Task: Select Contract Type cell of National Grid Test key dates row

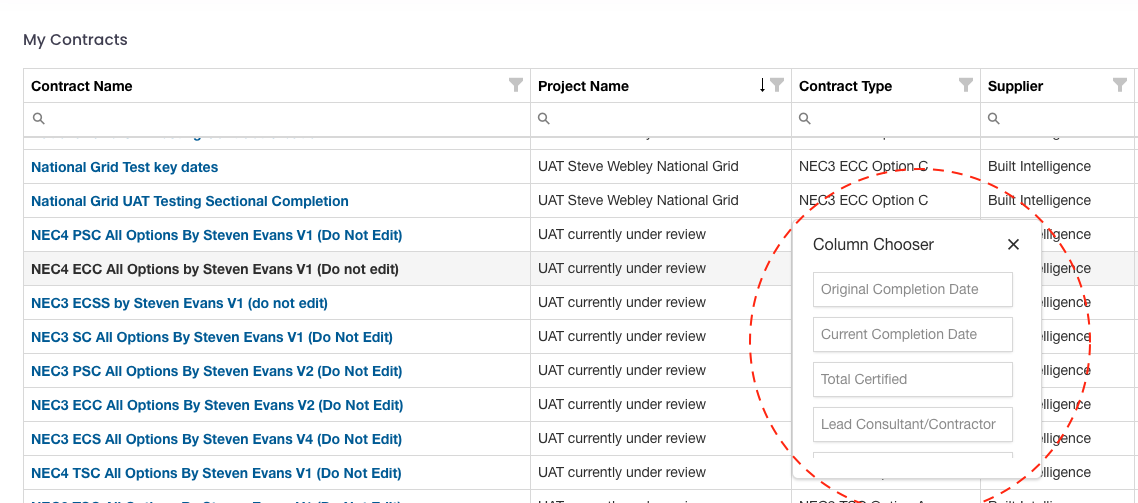Action: tap(886, 167)
